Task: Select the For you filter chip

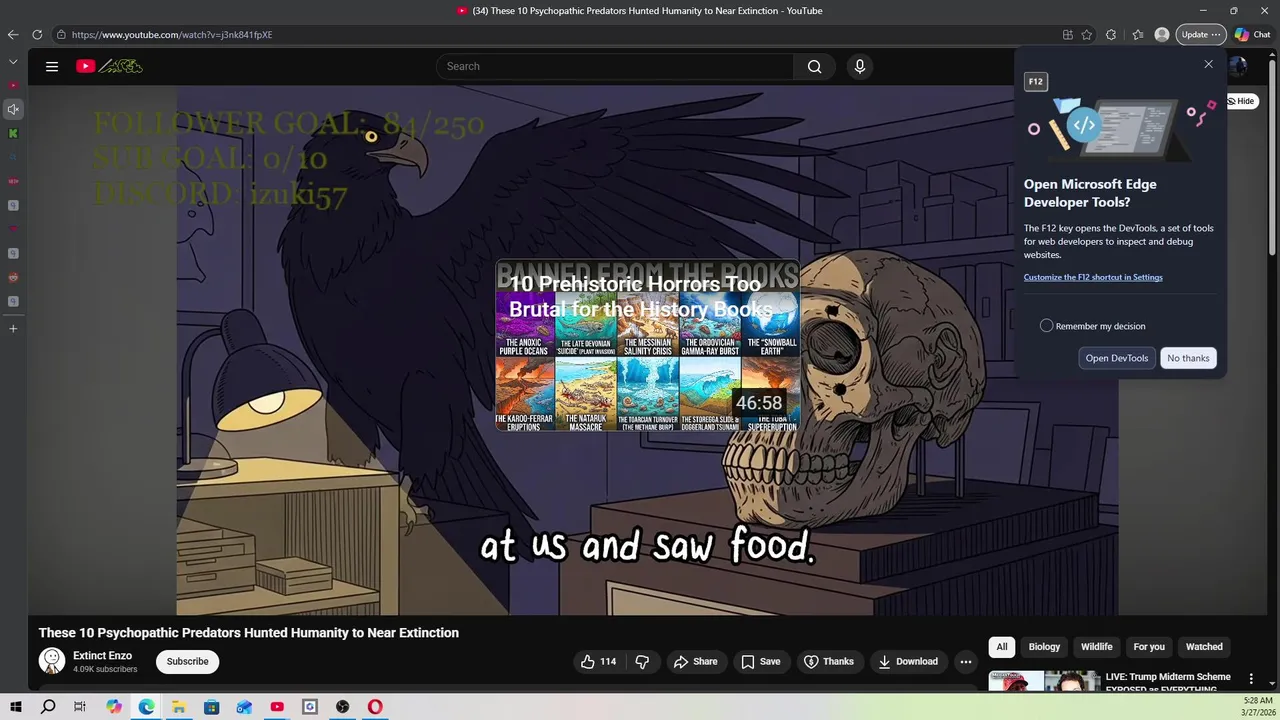Action: coord(1149,647)
